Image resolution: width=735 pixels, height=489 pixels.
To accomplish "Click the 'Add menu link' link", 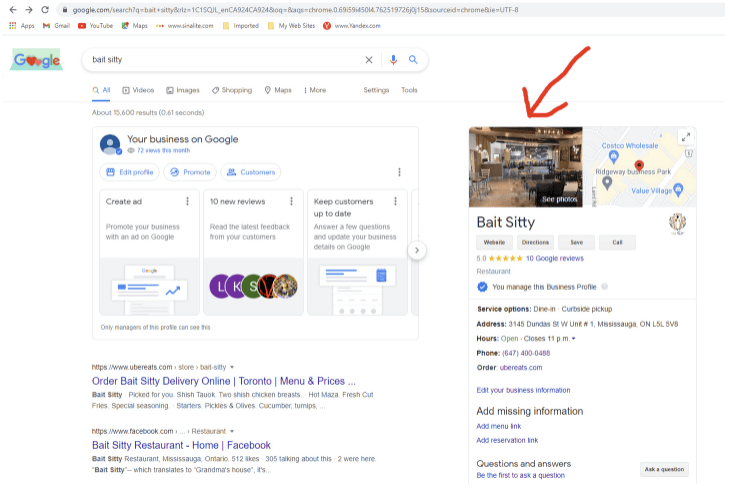I will point(499,426).
